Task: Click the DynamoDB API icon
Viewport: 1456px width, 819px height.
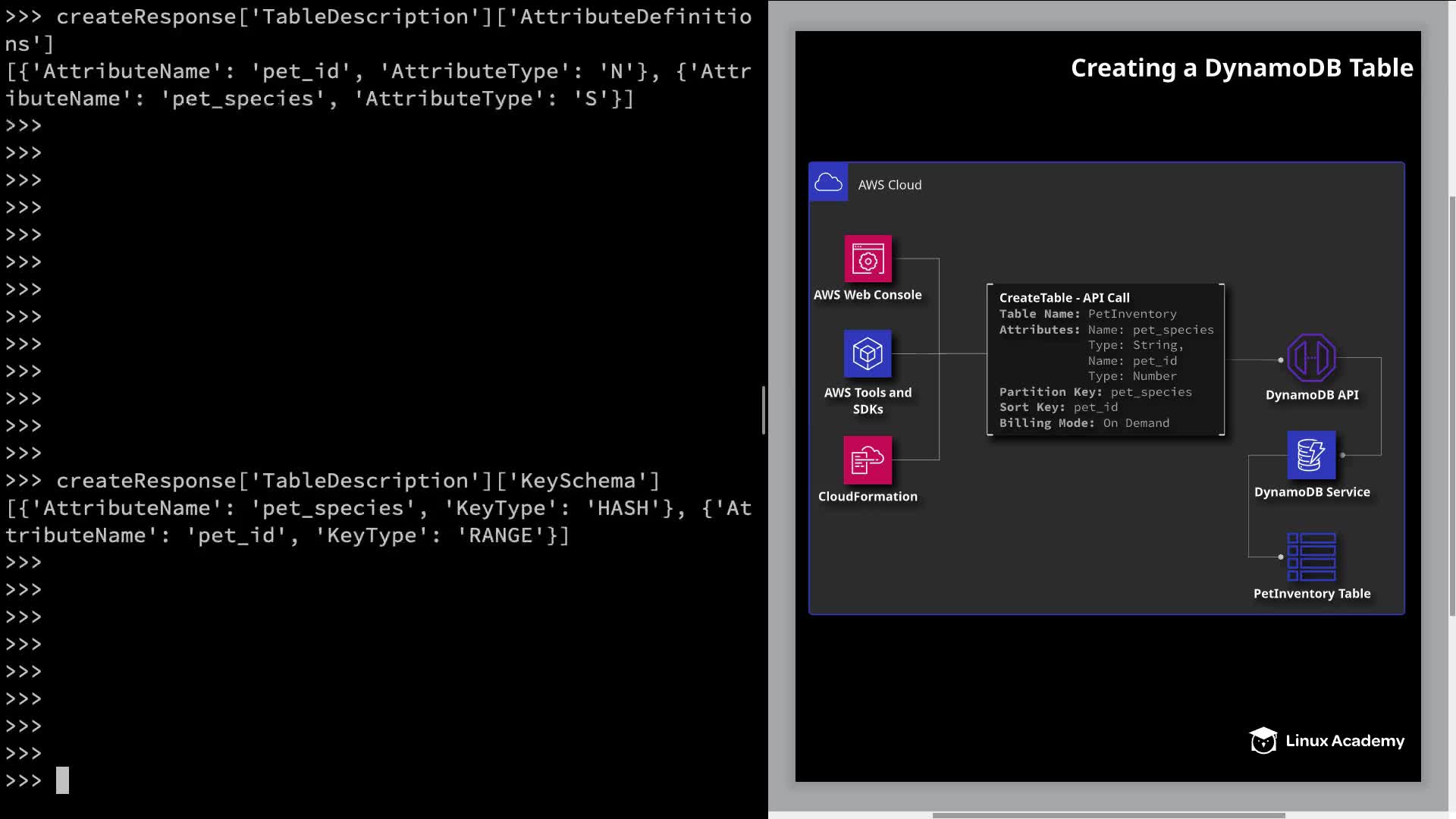Action: coord(1311,358)
